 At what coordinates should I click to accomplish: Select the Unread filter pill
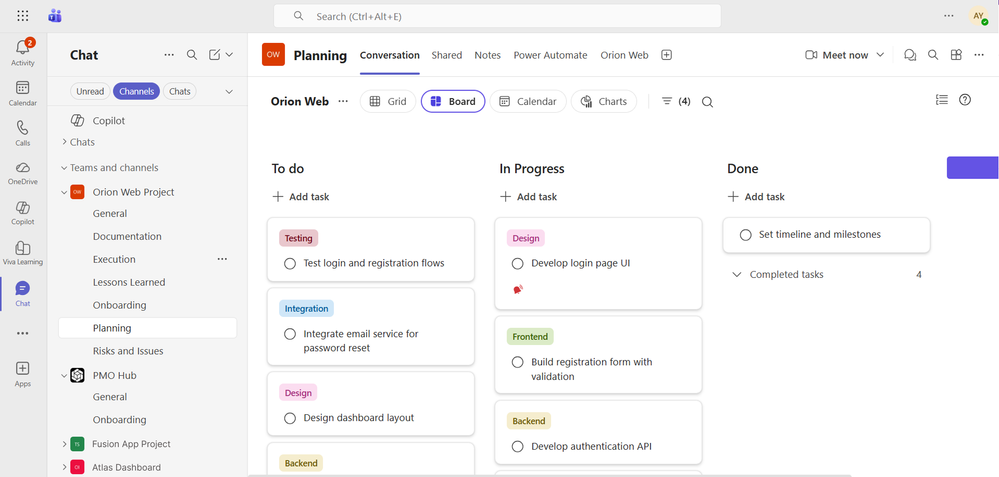point(90,91)
